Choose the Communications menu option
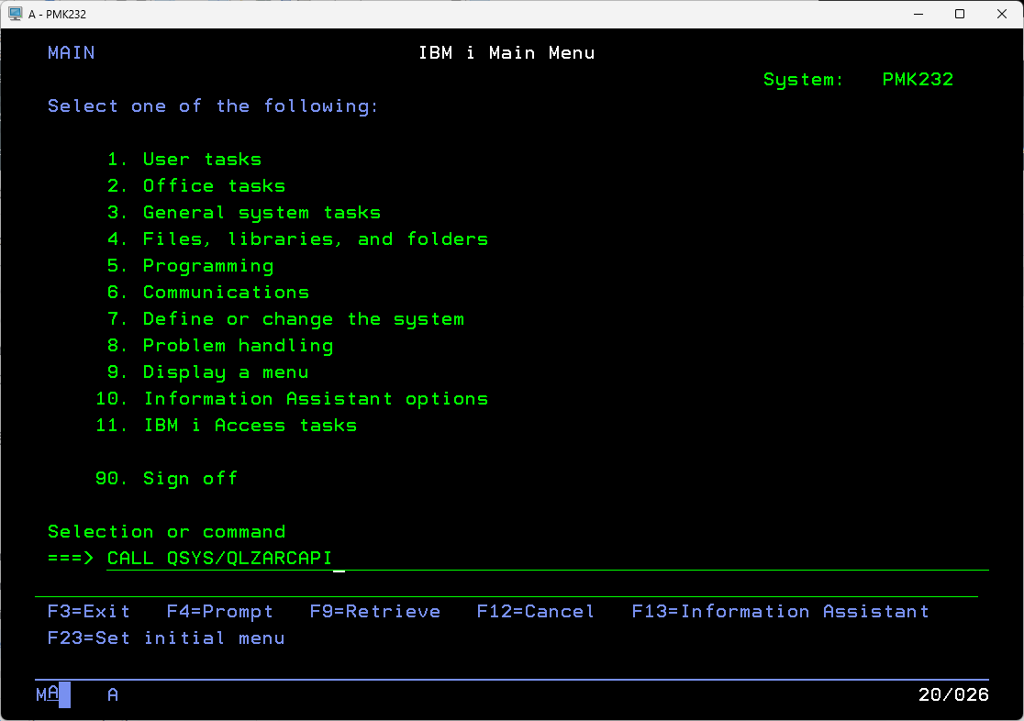The height and width of the screenshot is (721, 1024). coord(226,292)
